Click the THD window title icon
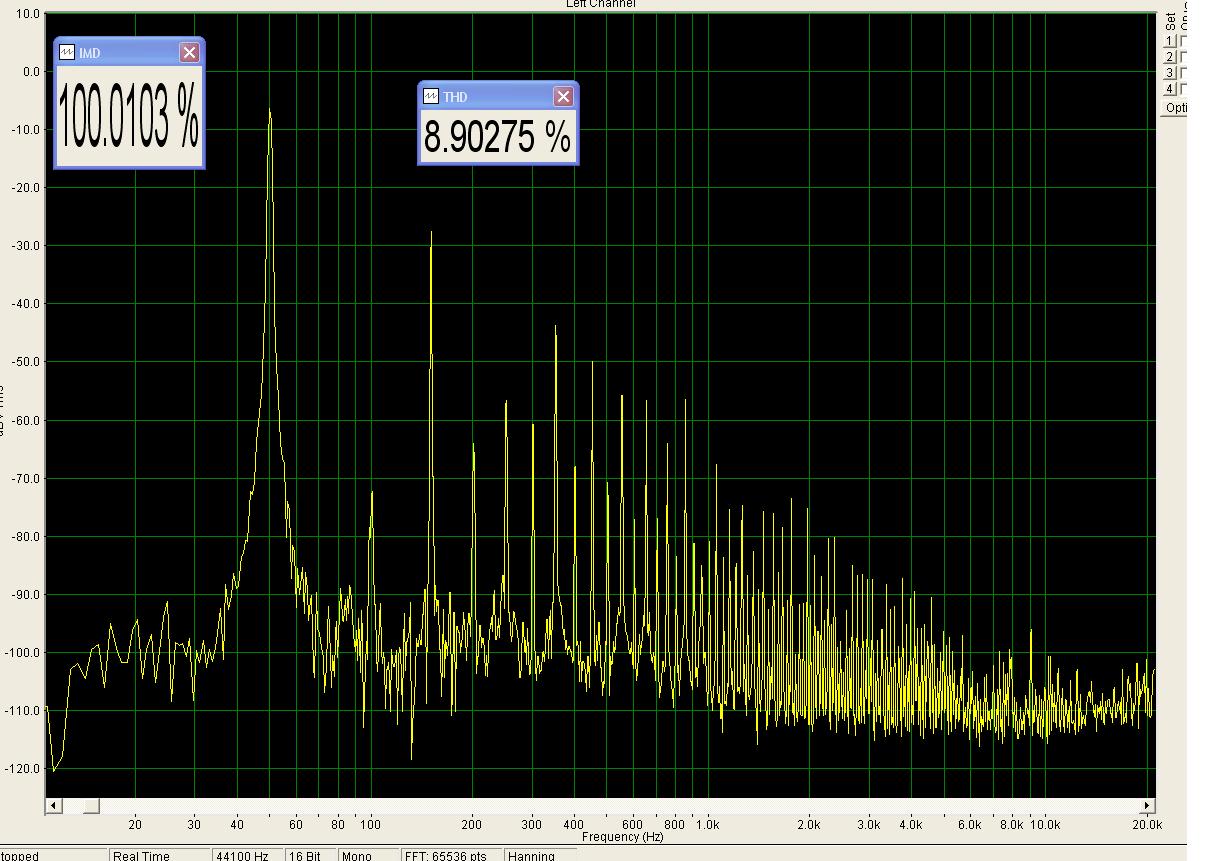The height and width of the screenshot is (861, 1218). pyautogui.click(x=431, y=96)
